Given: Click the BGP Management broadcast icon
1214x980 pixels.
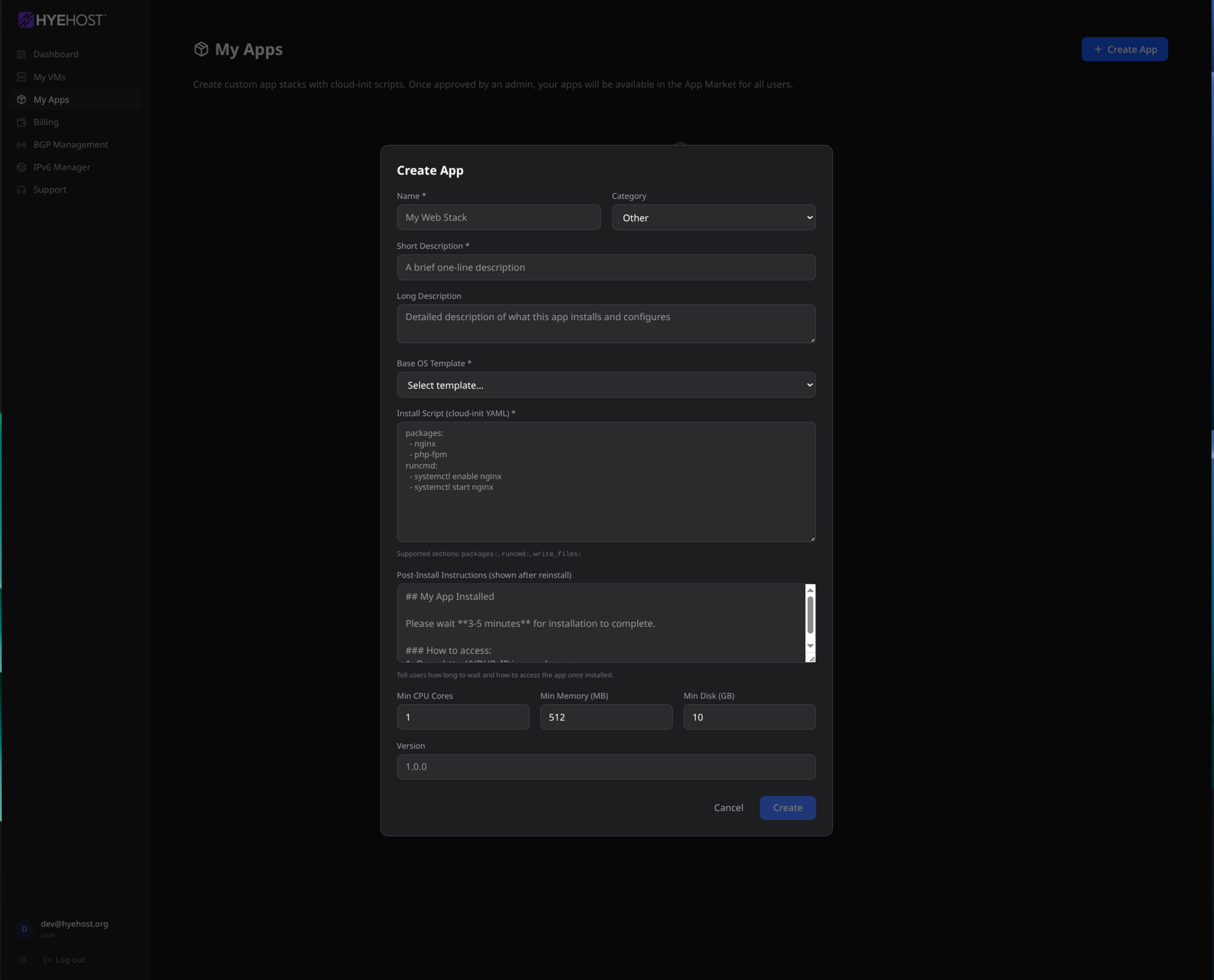Looking at the screenshot, I should [x=21, y=144].
